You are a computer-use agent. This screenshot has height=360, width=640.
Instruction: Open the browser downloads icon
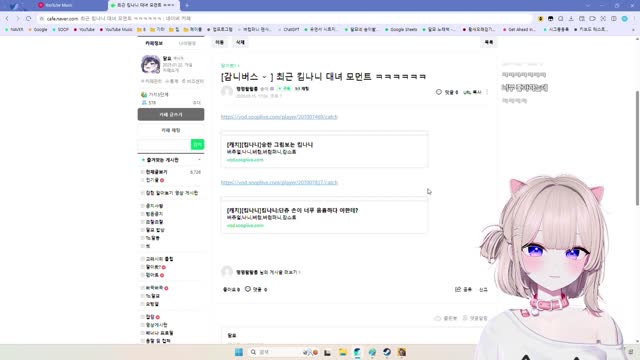(x=571, y=19)
